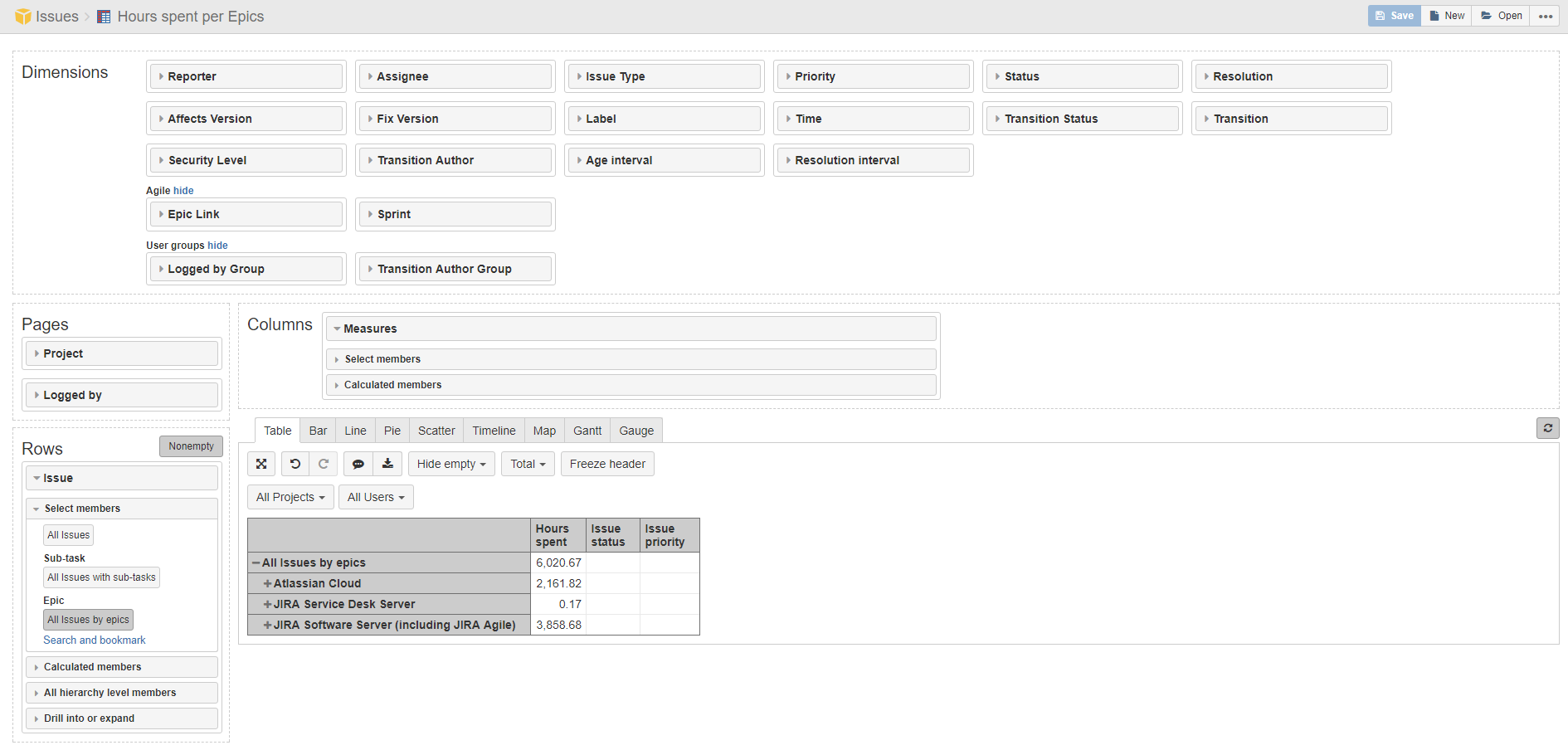Undo the last report change
This screenshot has width=1568, height=750.
pos(295,464)
